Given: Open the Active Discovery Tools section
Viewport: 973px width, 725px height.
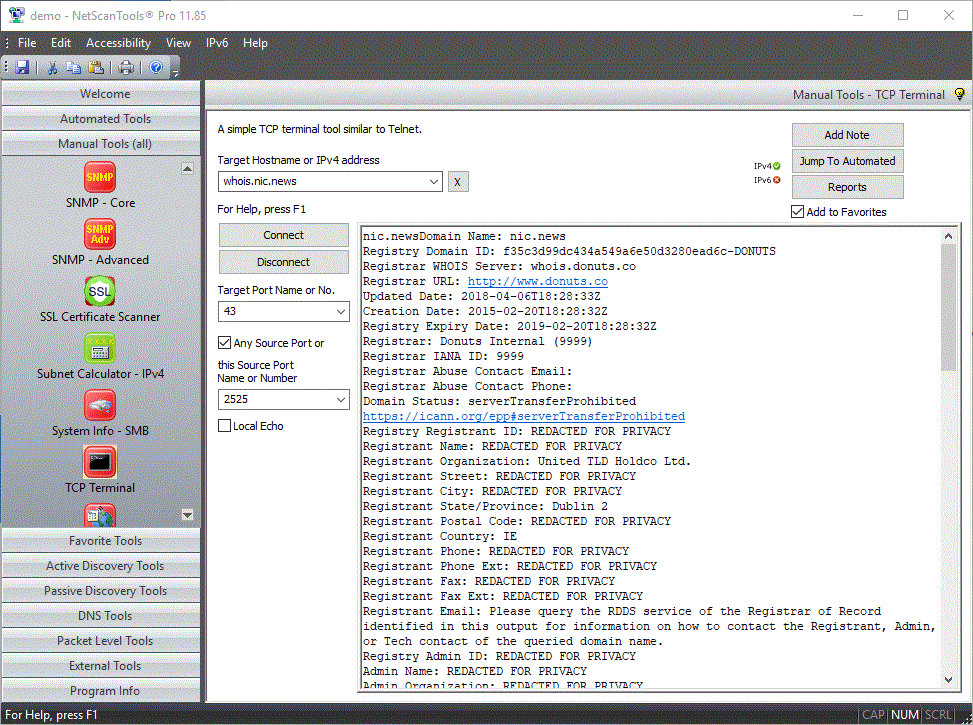Looking at the screenshot, I should (x=101, y=565).
